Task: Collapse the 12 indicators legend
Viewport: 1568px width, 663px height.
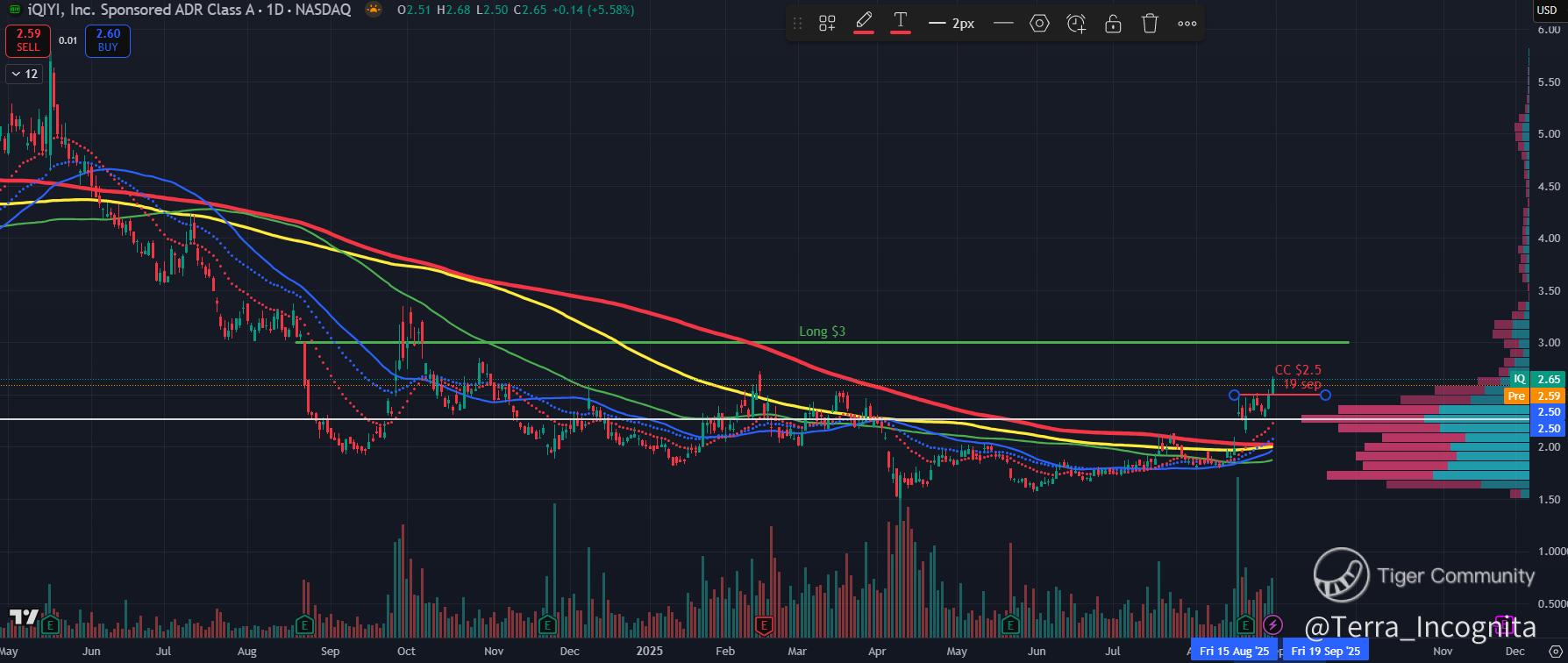Action: pyautogui.click(x=24, y=74)
